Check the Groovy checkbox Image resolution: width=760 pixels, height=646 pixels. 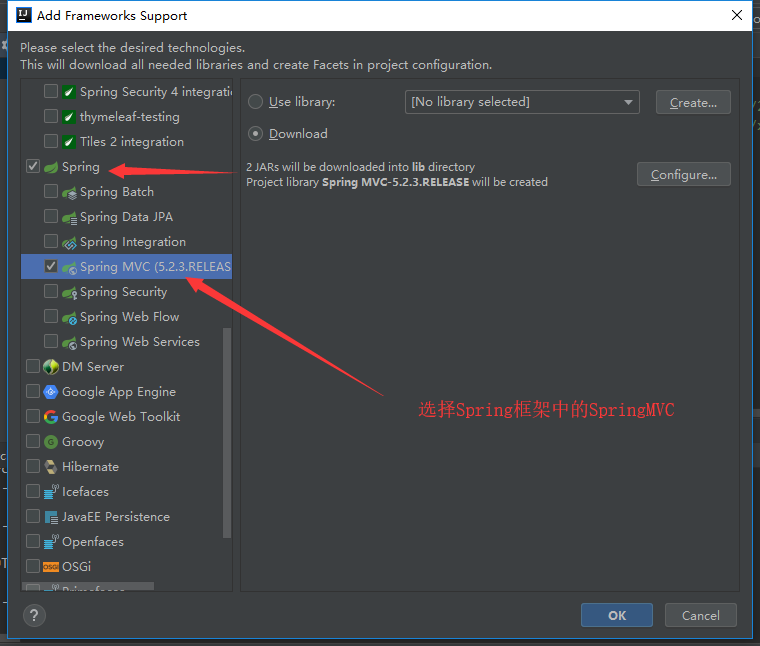coord(33,441)
